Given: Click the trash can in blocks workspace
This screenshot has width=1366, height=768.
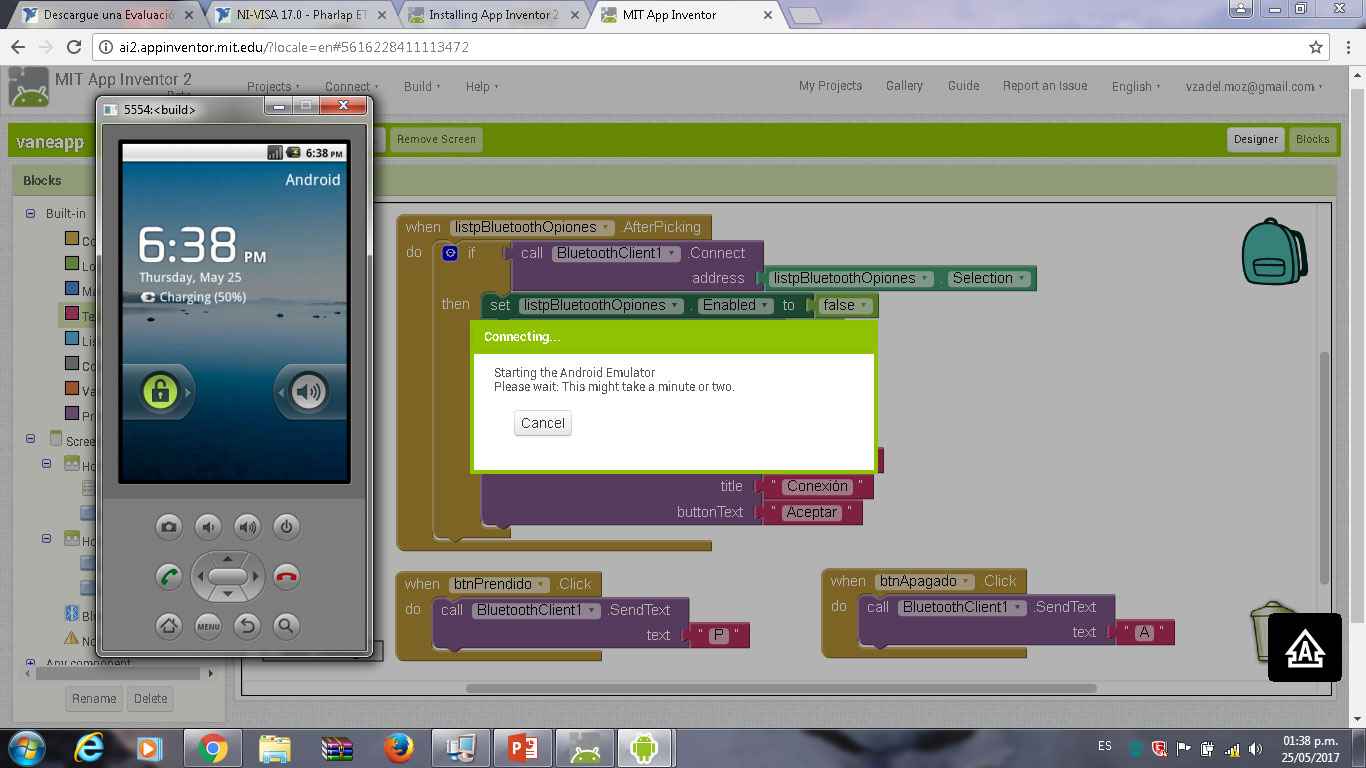Looking at the screenshot, I should click(1272, 632).
